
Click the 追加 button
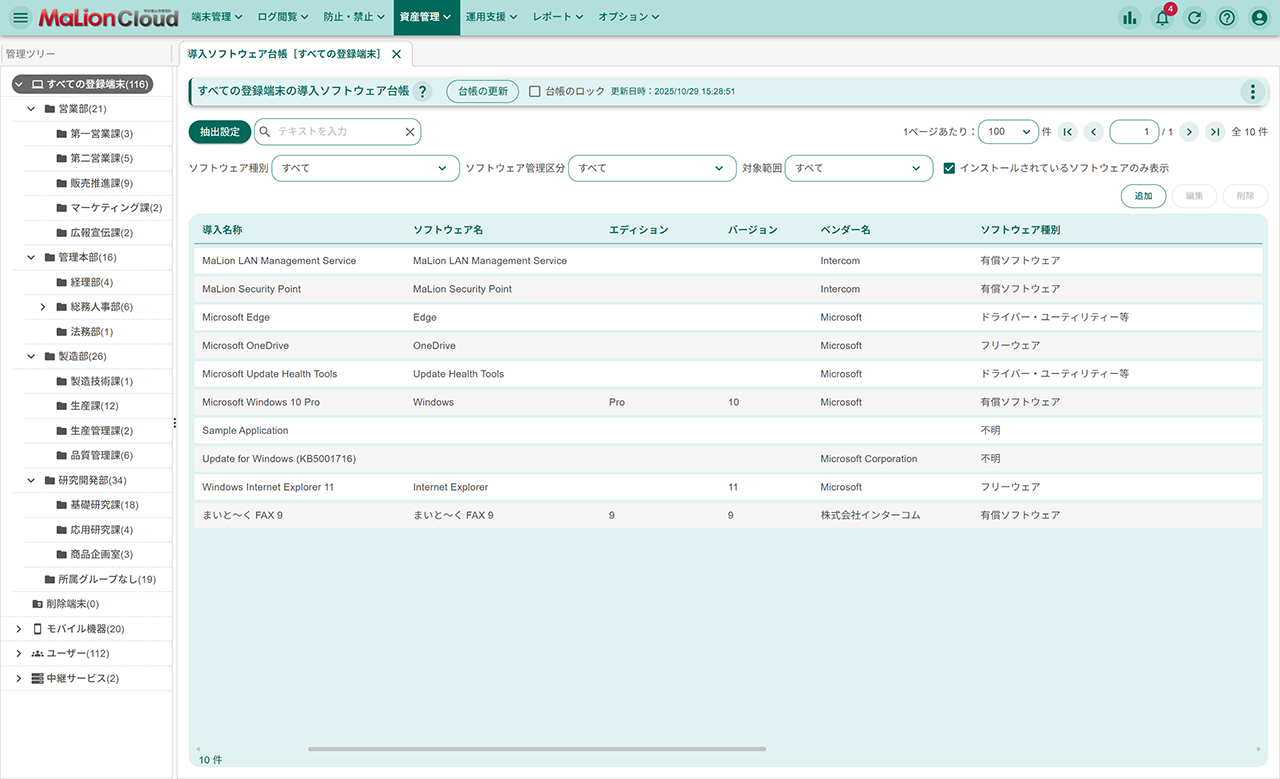click(x=1143, y=196)
